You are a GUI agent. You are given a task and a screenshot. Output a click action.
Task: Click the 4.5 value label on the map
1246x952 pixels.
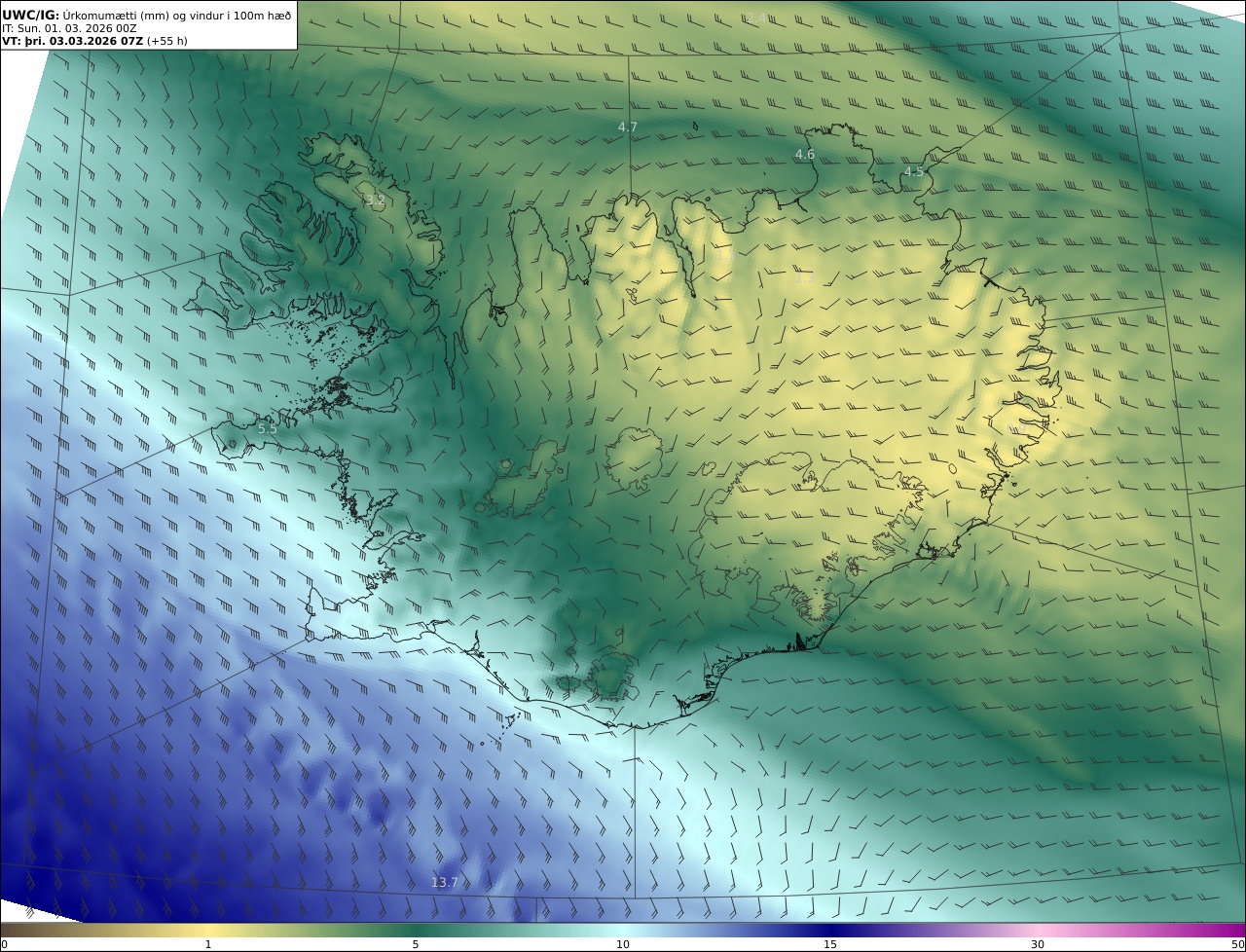tap(914, 172)
